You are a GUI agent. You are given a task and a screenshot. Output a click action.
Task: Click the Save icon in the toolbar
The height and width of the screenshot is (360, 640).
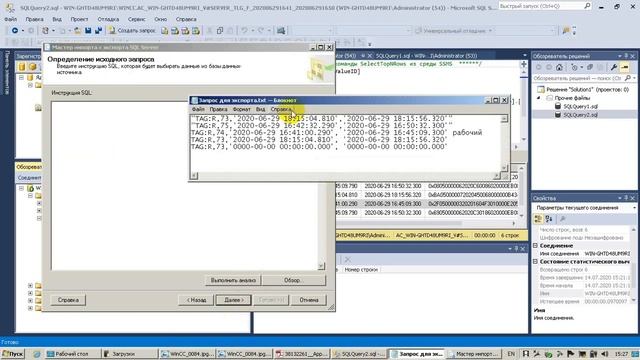tap(88, 31)
